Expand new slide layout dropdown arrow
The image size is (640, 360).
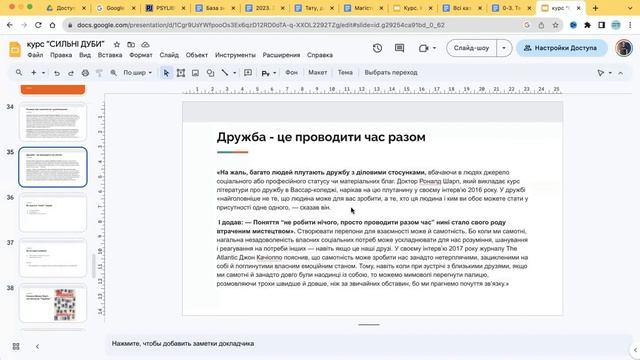(43, 73)
